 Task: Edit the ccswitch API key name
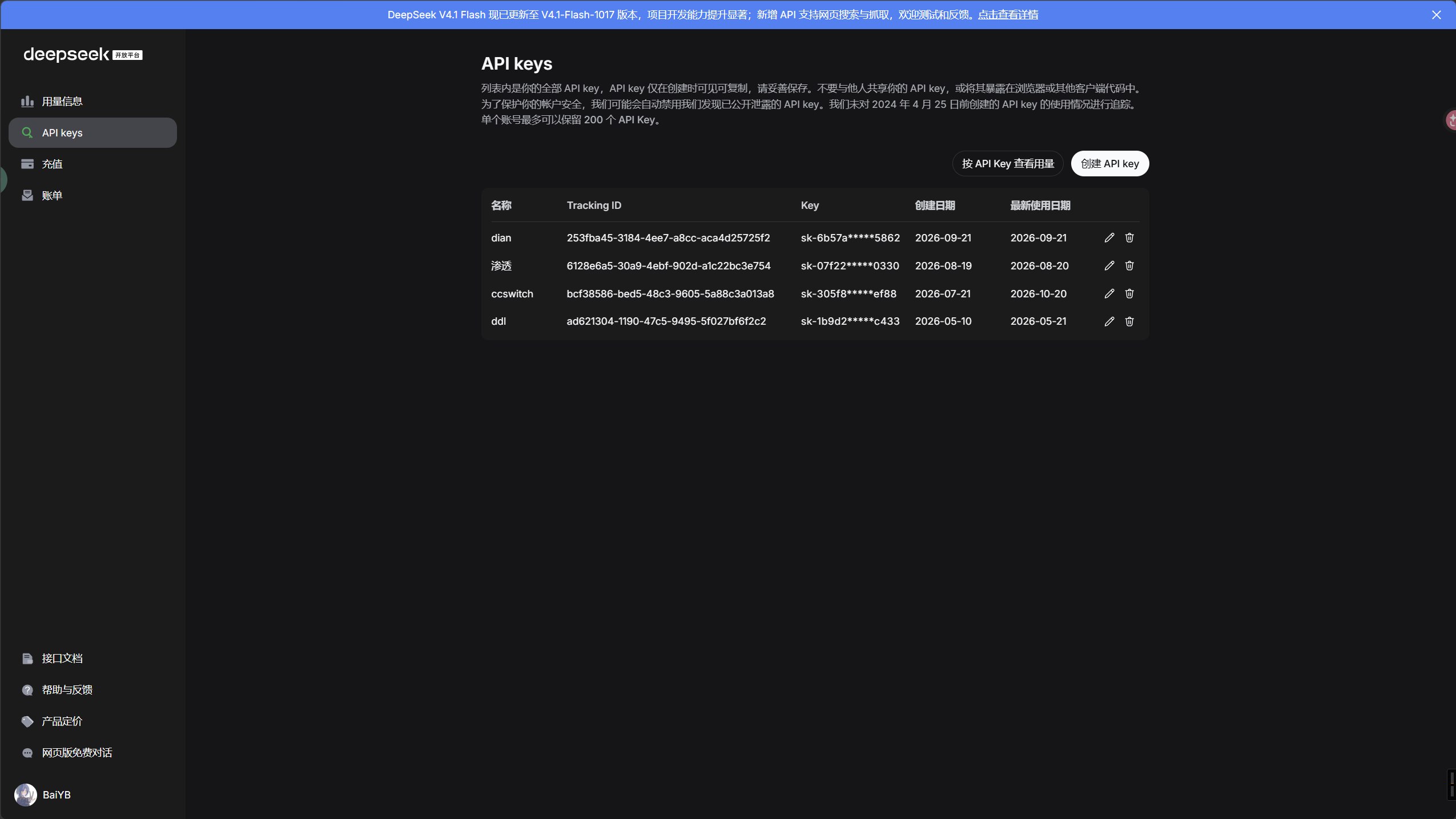[1109, 293]
